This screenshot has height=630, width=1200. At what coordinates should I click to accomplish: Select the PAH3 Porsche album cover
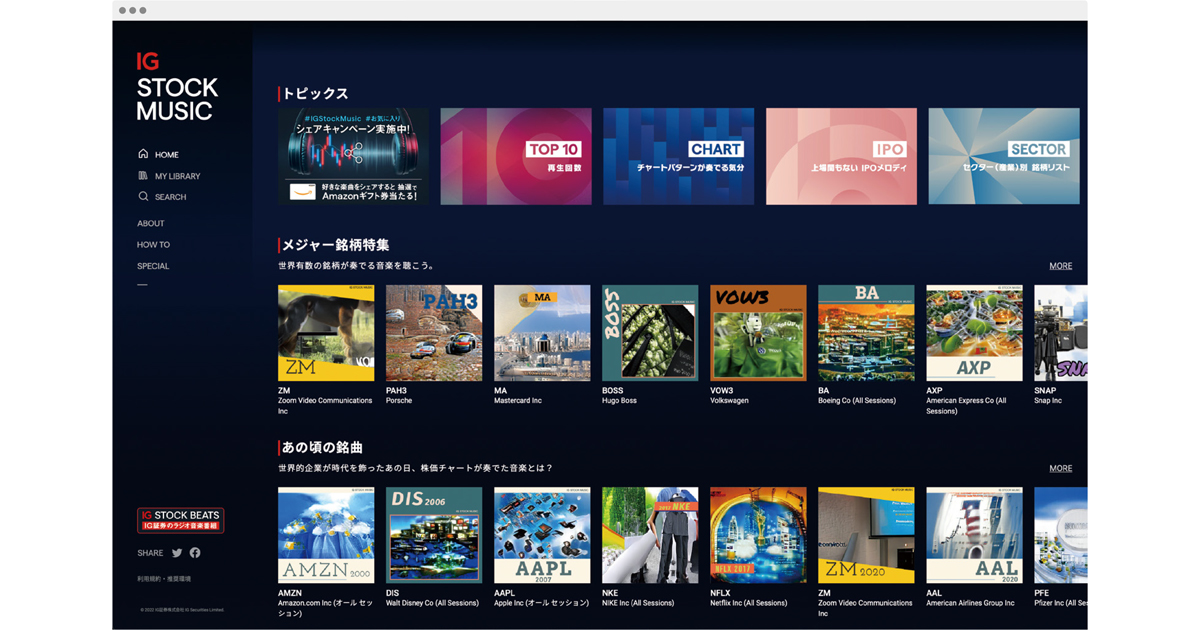pos(434,333)
